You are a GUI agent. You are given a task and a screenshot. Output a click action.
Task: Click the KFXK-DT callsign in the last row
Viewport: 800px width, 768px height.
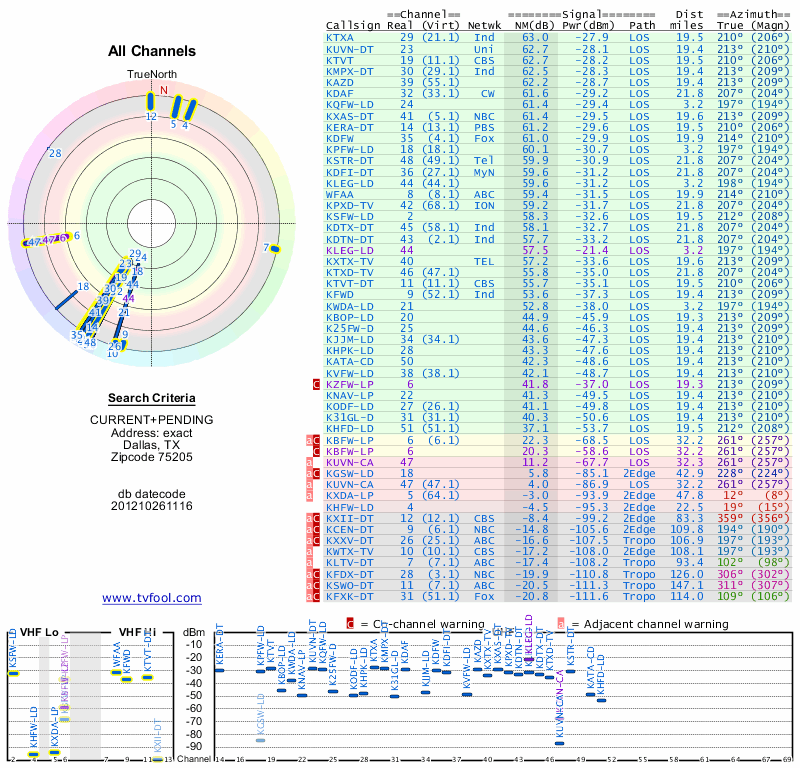coord(349,596)
